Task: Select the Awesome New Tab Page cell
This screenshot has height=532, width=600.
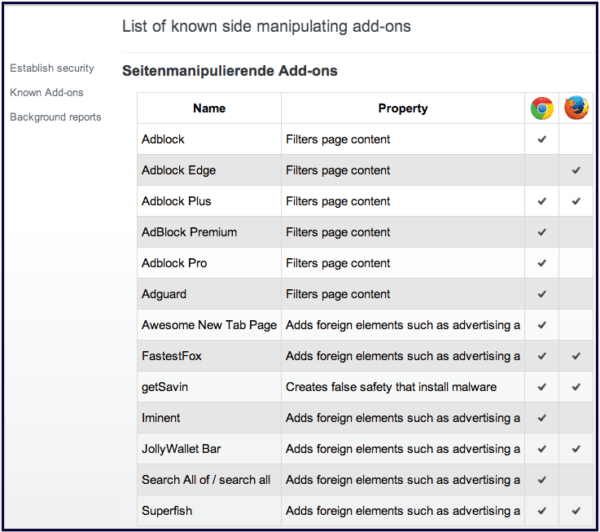Action: click(x=209, y=325)
